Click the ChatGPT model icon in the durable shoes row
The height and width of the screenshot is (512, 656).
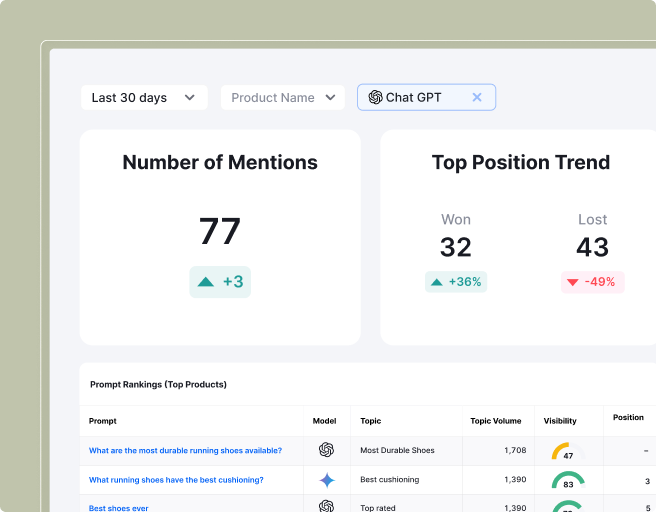click(x=326, y=451)
